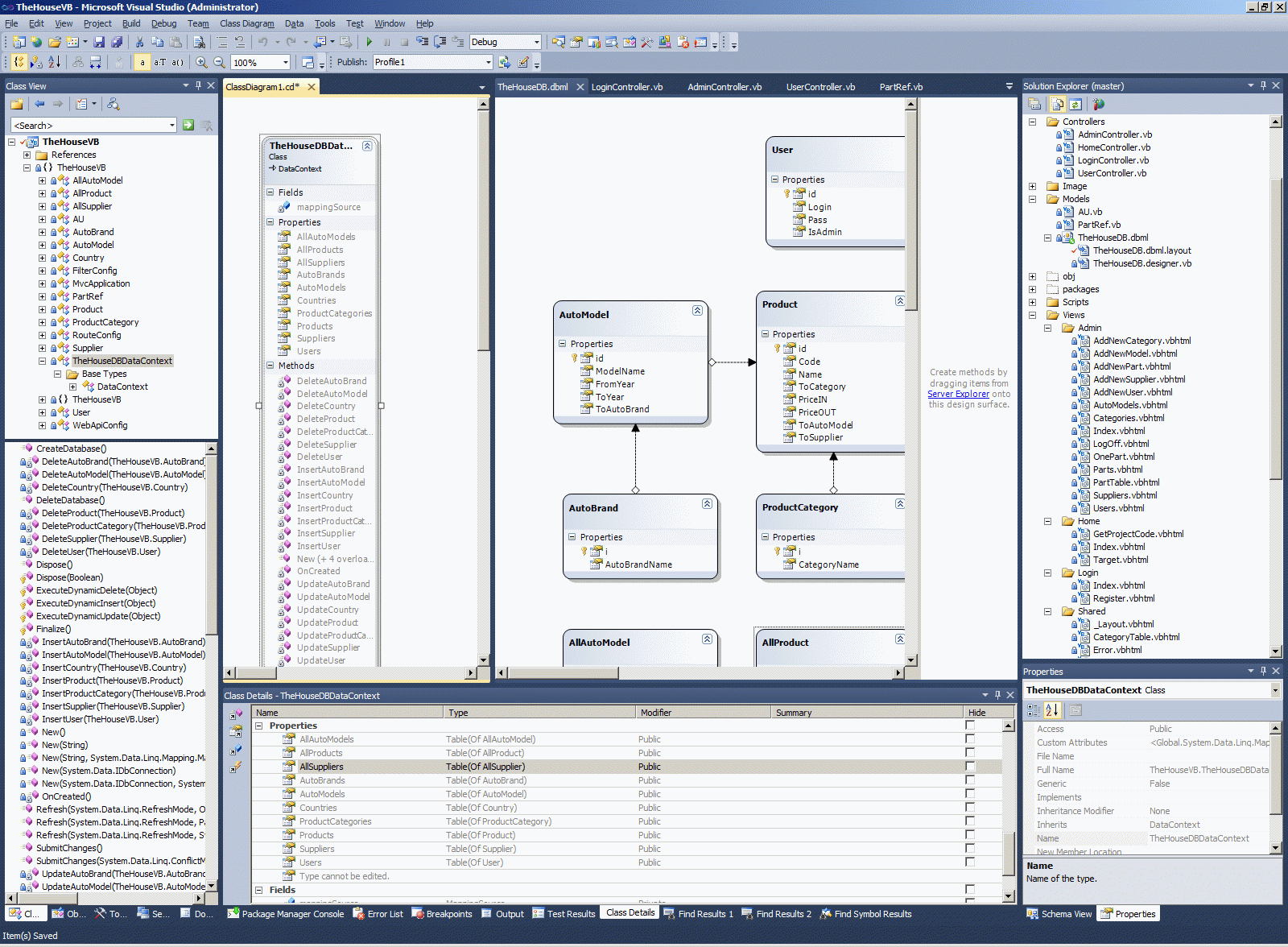The width and height of the screenshot is (1288, 947).
Task: Click the DBML designer vertical scrollbar thumb
Action: 911,209
